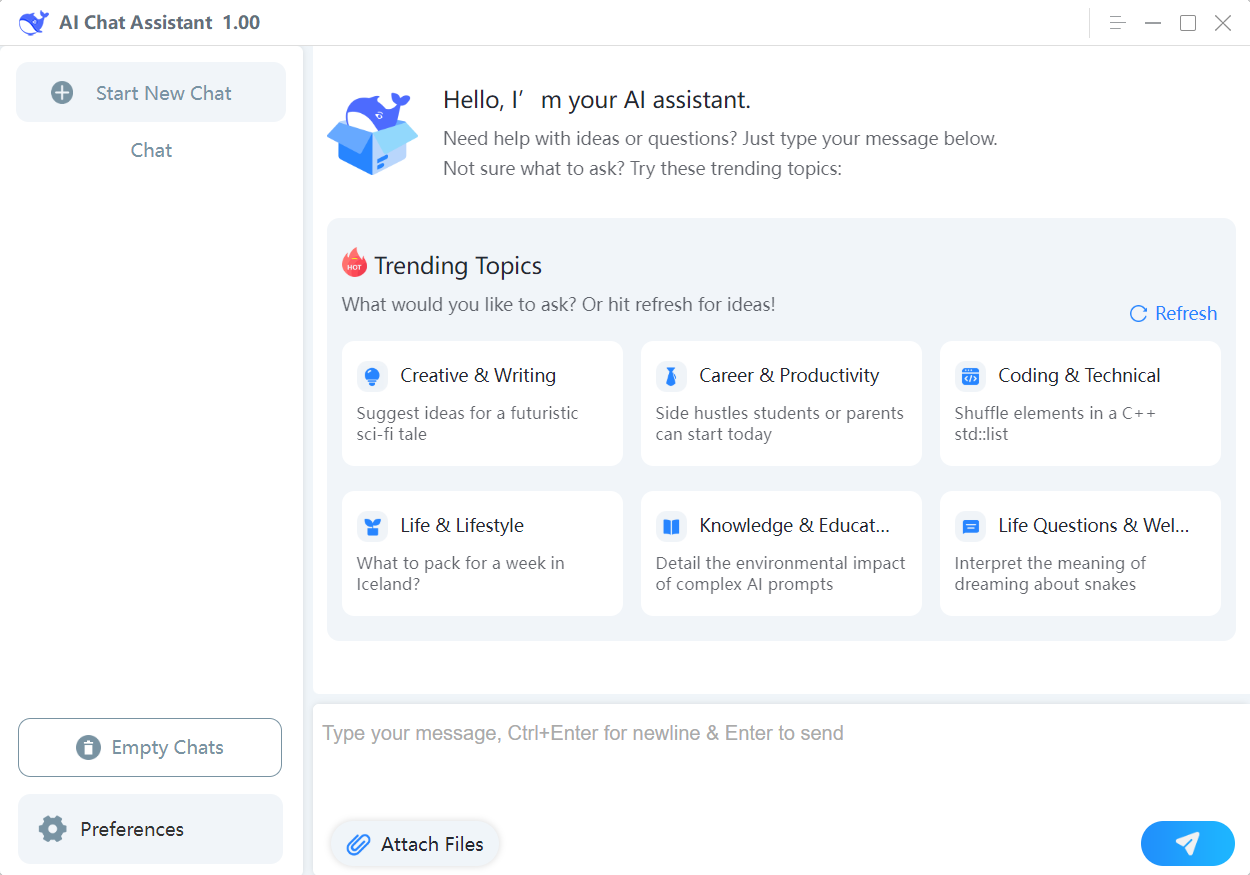Click the Refresh link for new topic ideas

tap(1183, 313)
